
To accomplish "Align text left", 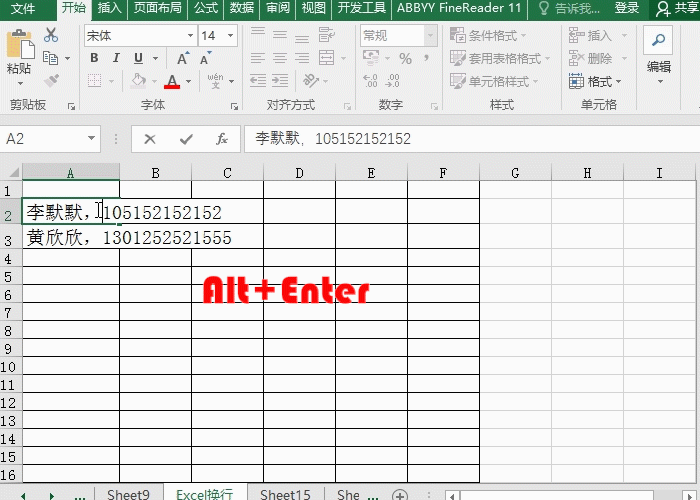I will 258,58.
